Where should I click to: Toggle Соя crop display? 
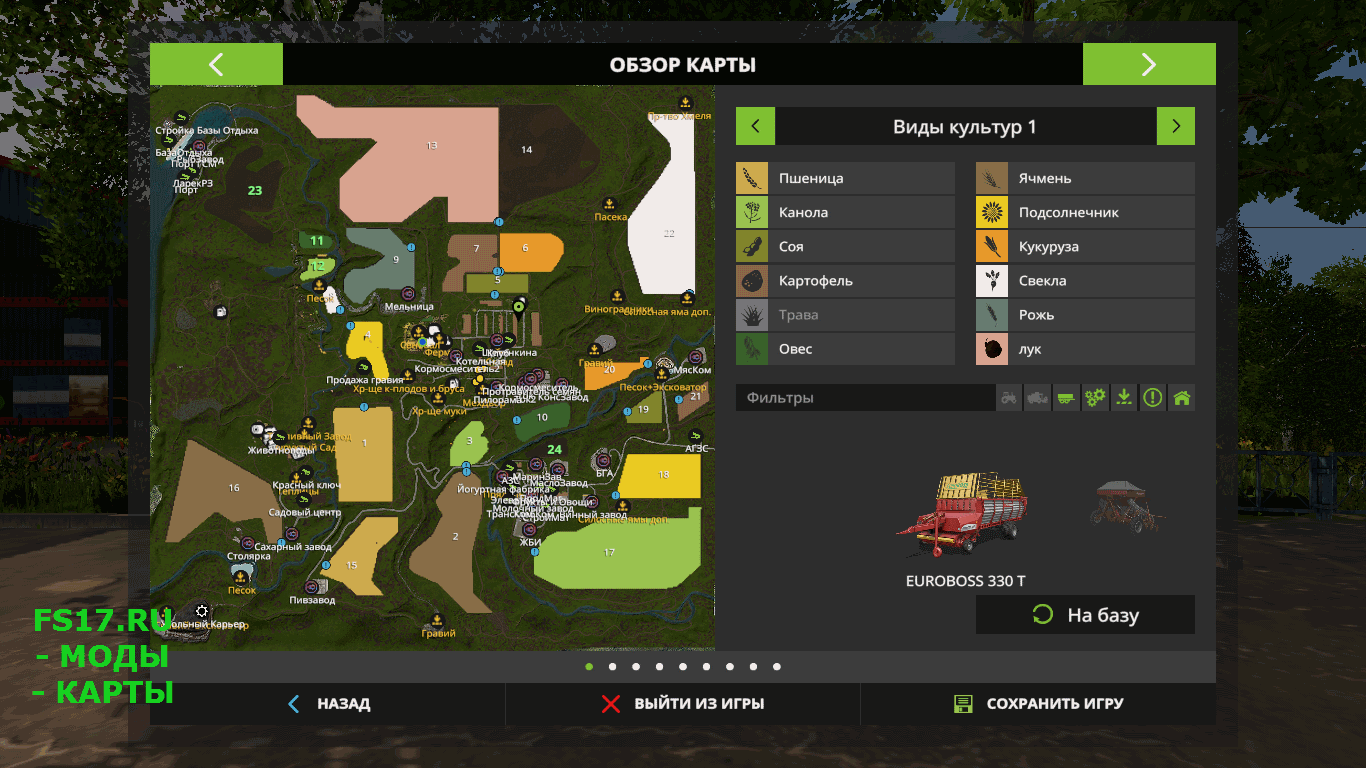(x=846, y=246)
